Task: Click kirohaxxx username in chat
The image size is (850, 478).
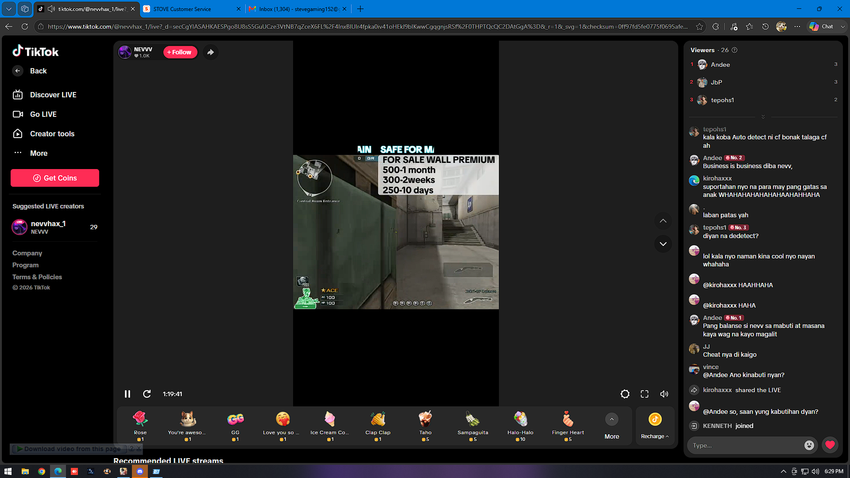Action: point(717,178)
